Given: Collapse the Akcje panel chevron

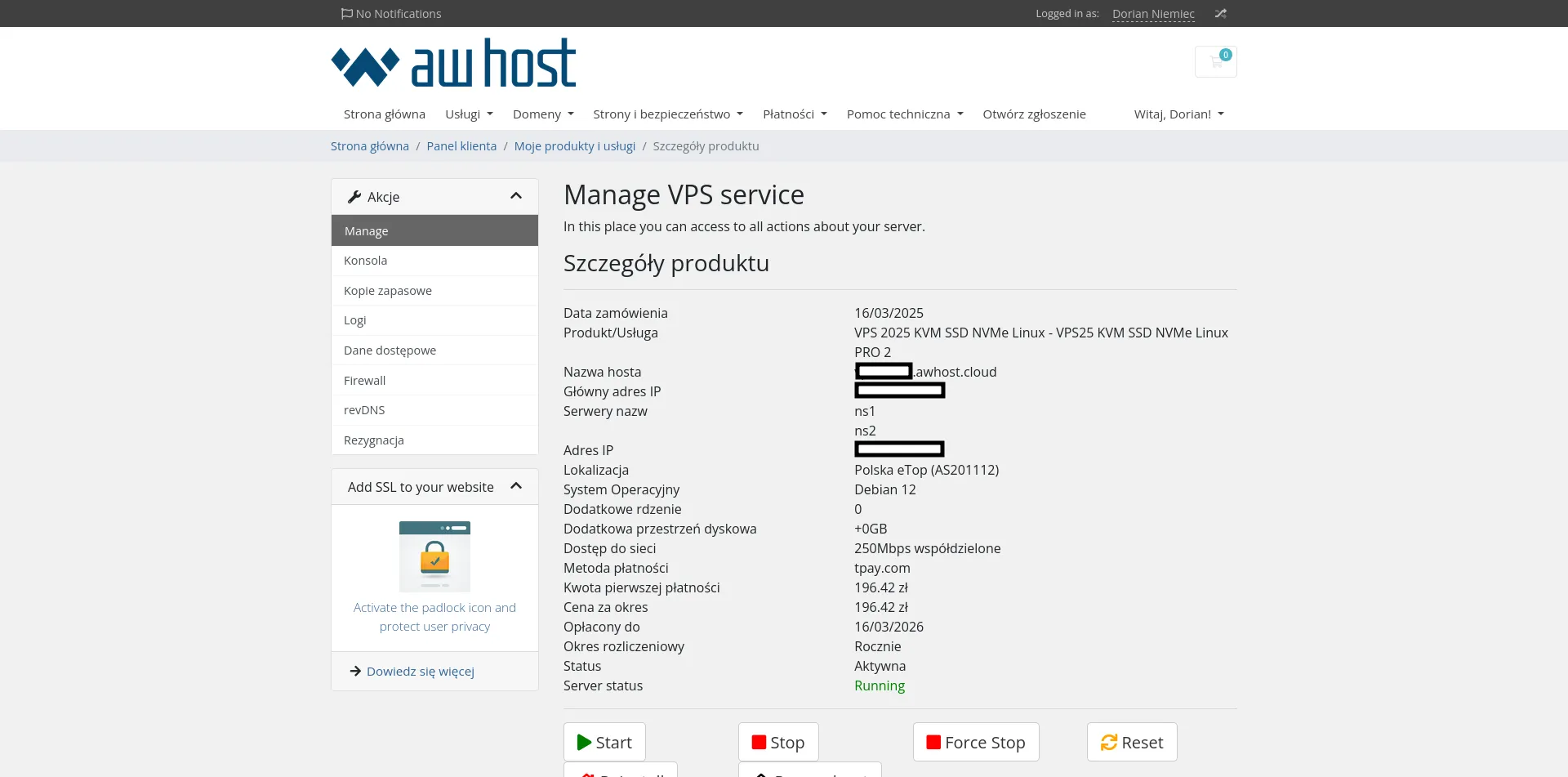Looking at the screenshot, I should (x=515, y=196).
